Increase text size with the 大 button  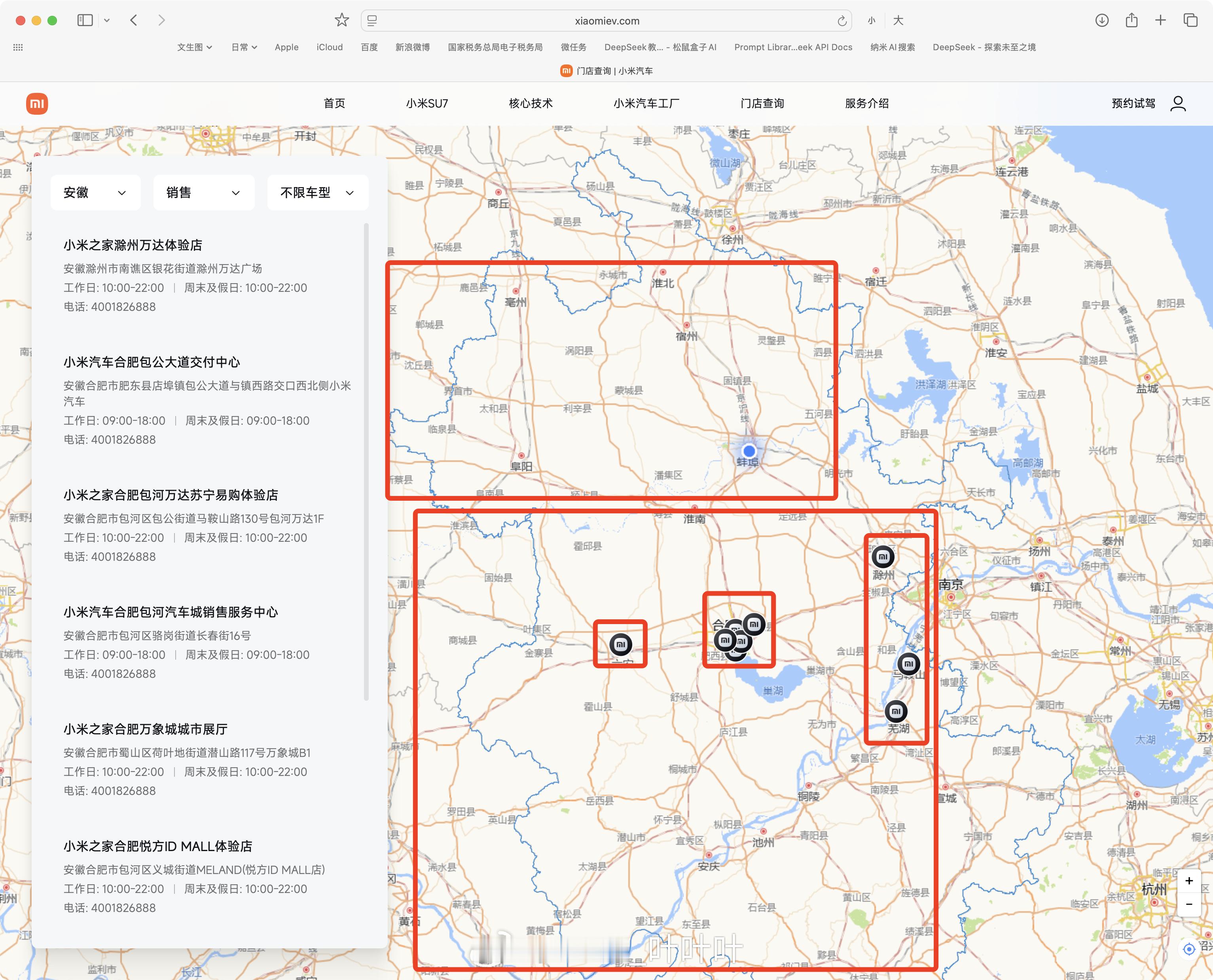click(x=898, y=21)
